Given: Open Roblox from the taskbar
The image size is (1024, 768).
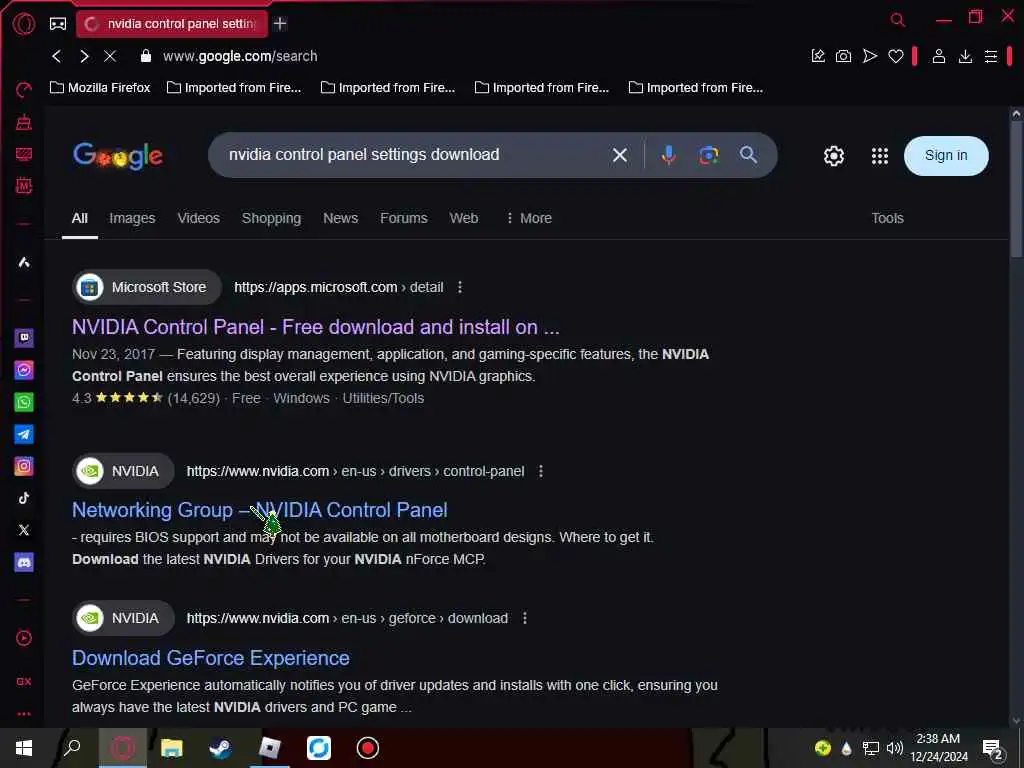Looking at the screenshot, I should [270, 748].
